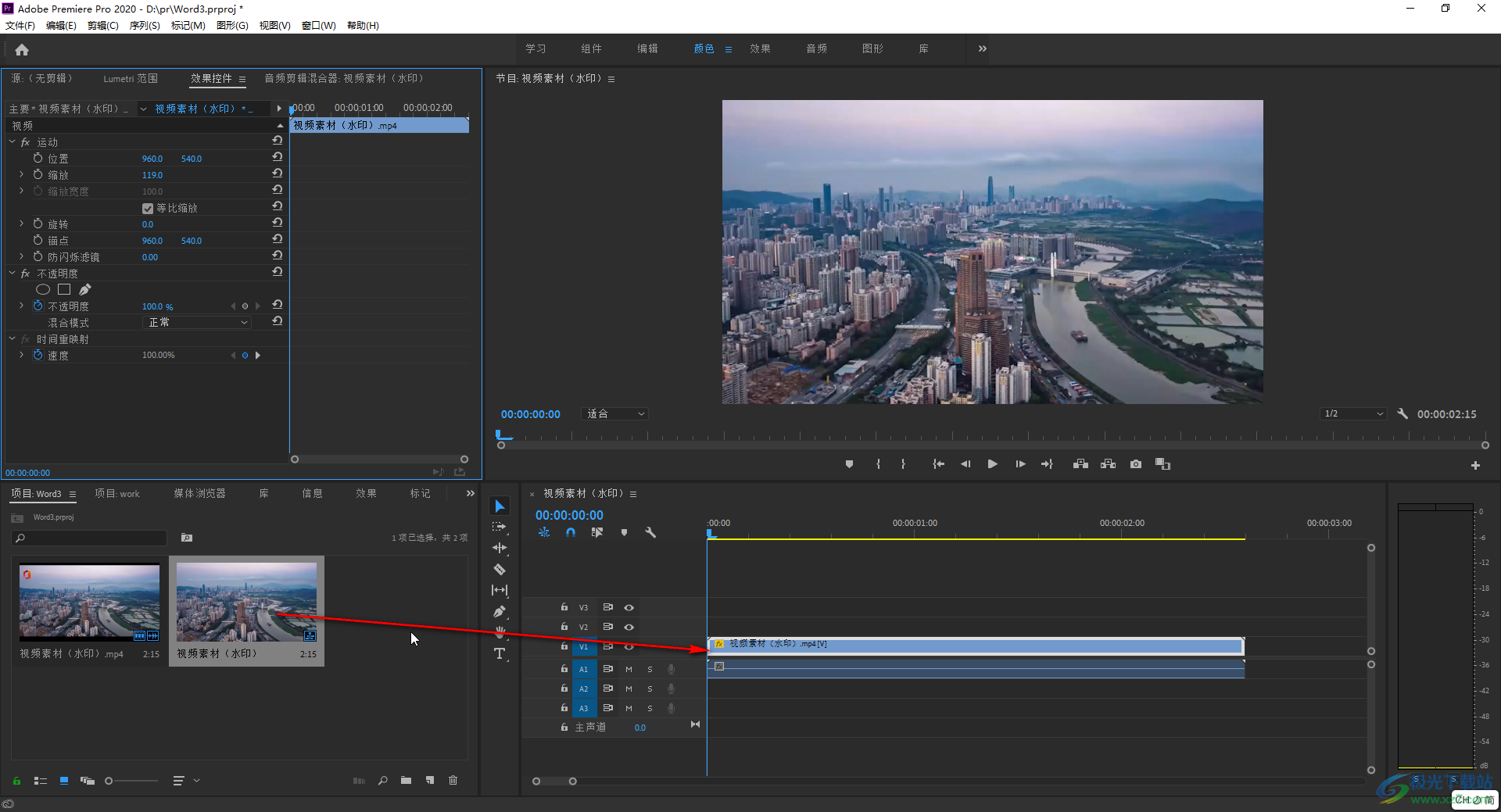Toggle Position animation stopwatch
The image size is (1501, 812).
click(x=38, y=158)
